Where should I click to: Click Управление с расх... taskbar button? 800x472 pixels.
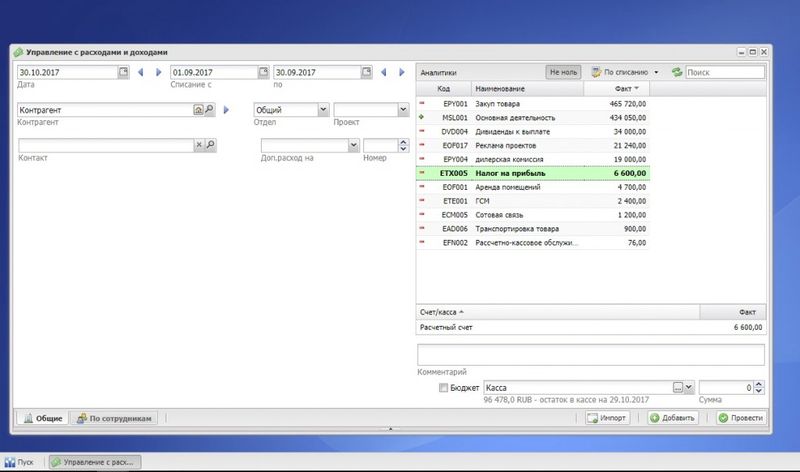95,462
